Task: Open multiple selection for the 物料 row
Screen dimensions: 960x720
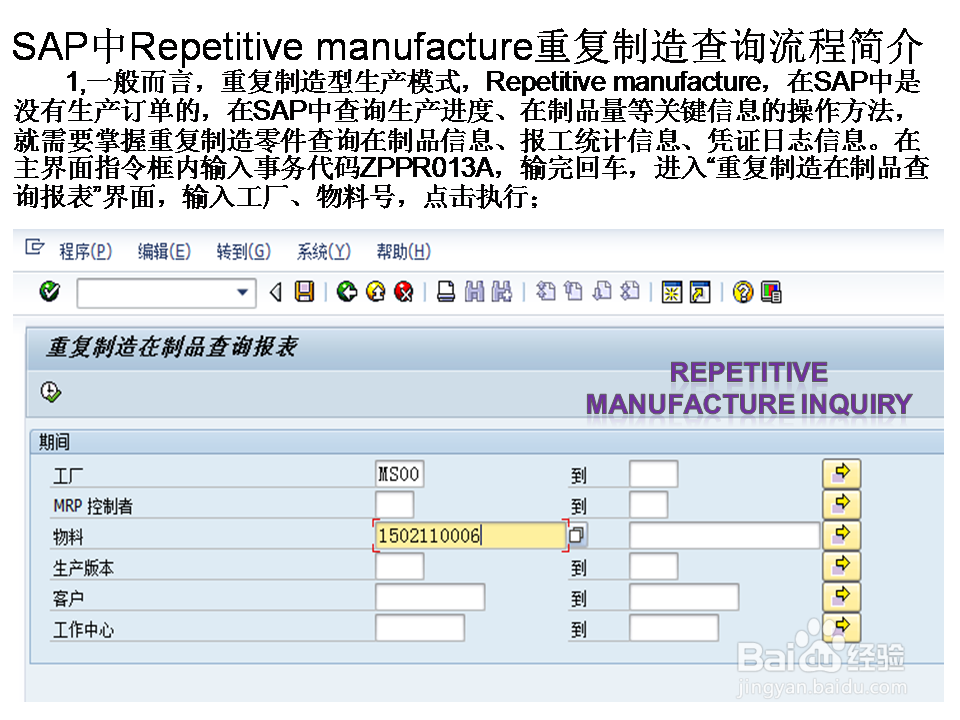Action: (841, 535)
